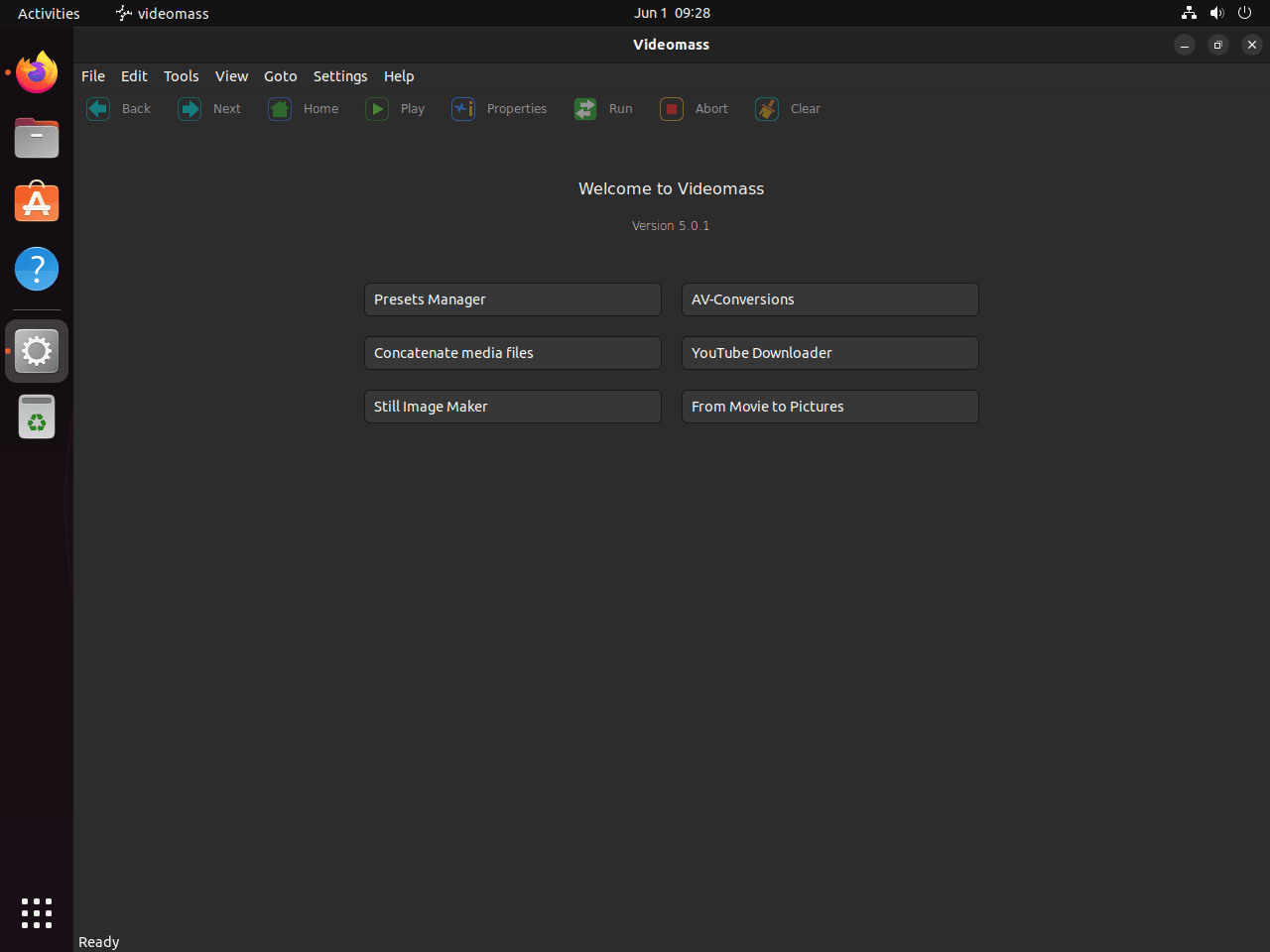1270x952 pixels.
Task: Open the Settings menu
Action: click(340, 76)
